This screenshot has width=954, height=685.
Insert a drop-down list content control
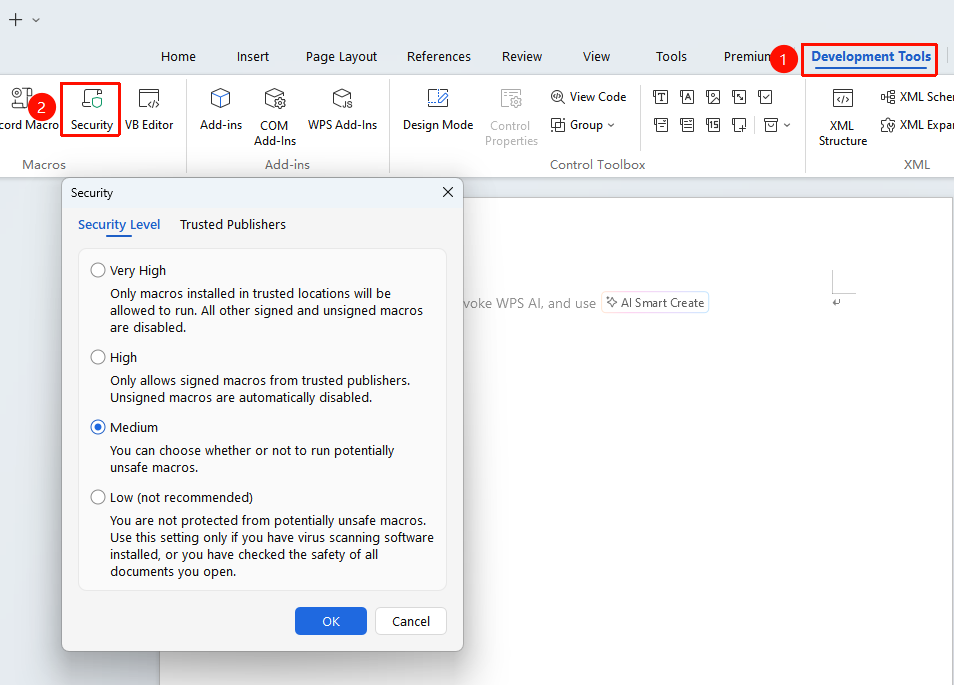point(687,125)
